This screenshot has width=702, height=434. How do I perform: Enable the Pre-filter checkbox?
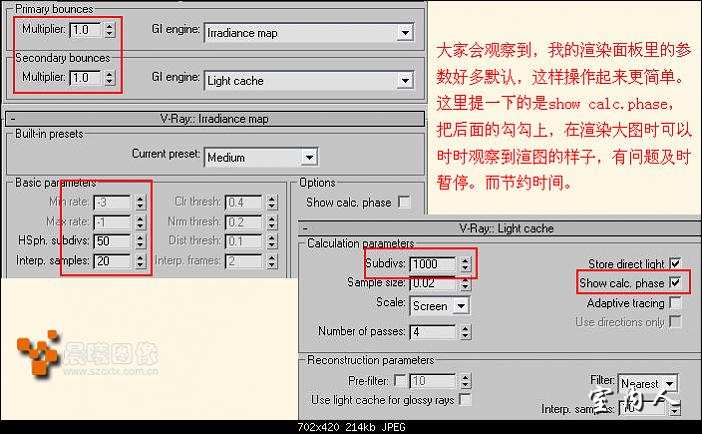point(400,380)
